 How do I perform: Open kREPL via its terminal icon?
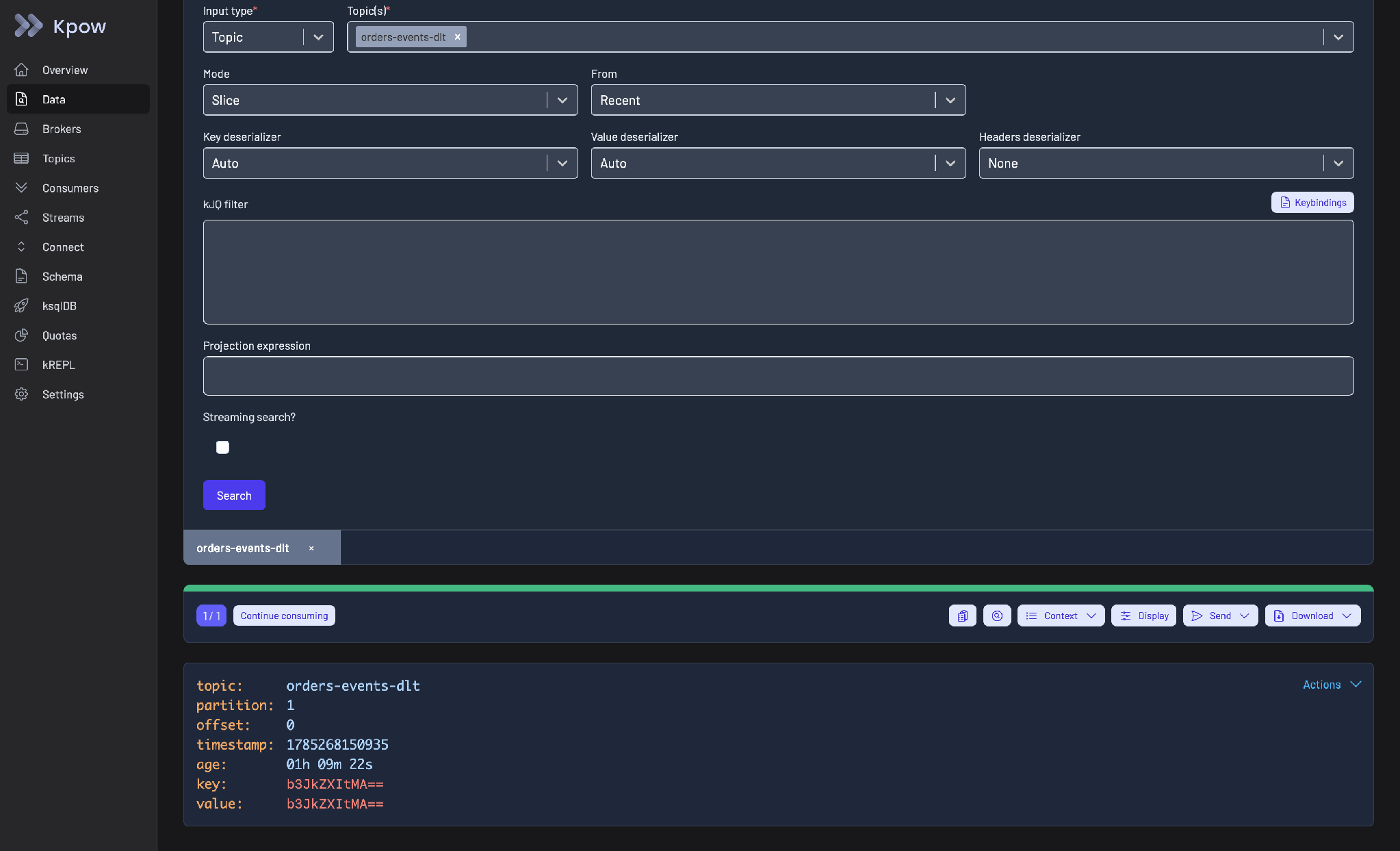(x=21, y=364)
